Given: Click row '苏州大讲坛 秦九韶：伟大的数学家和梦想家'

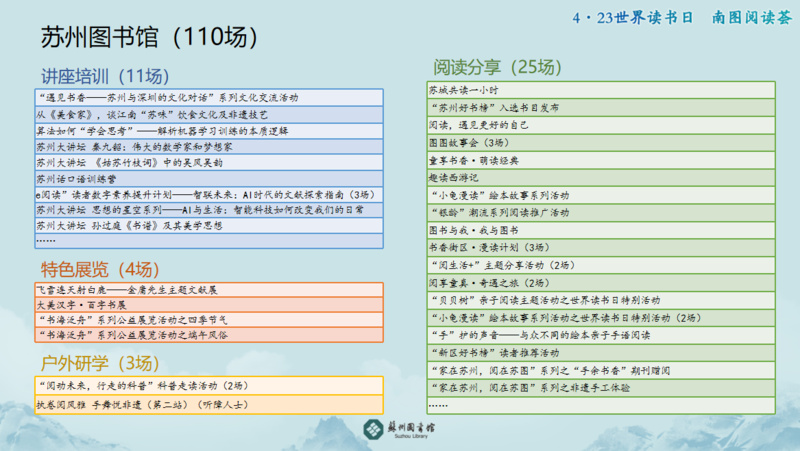Looking at the screenshot, I should [x=209, y=146].
